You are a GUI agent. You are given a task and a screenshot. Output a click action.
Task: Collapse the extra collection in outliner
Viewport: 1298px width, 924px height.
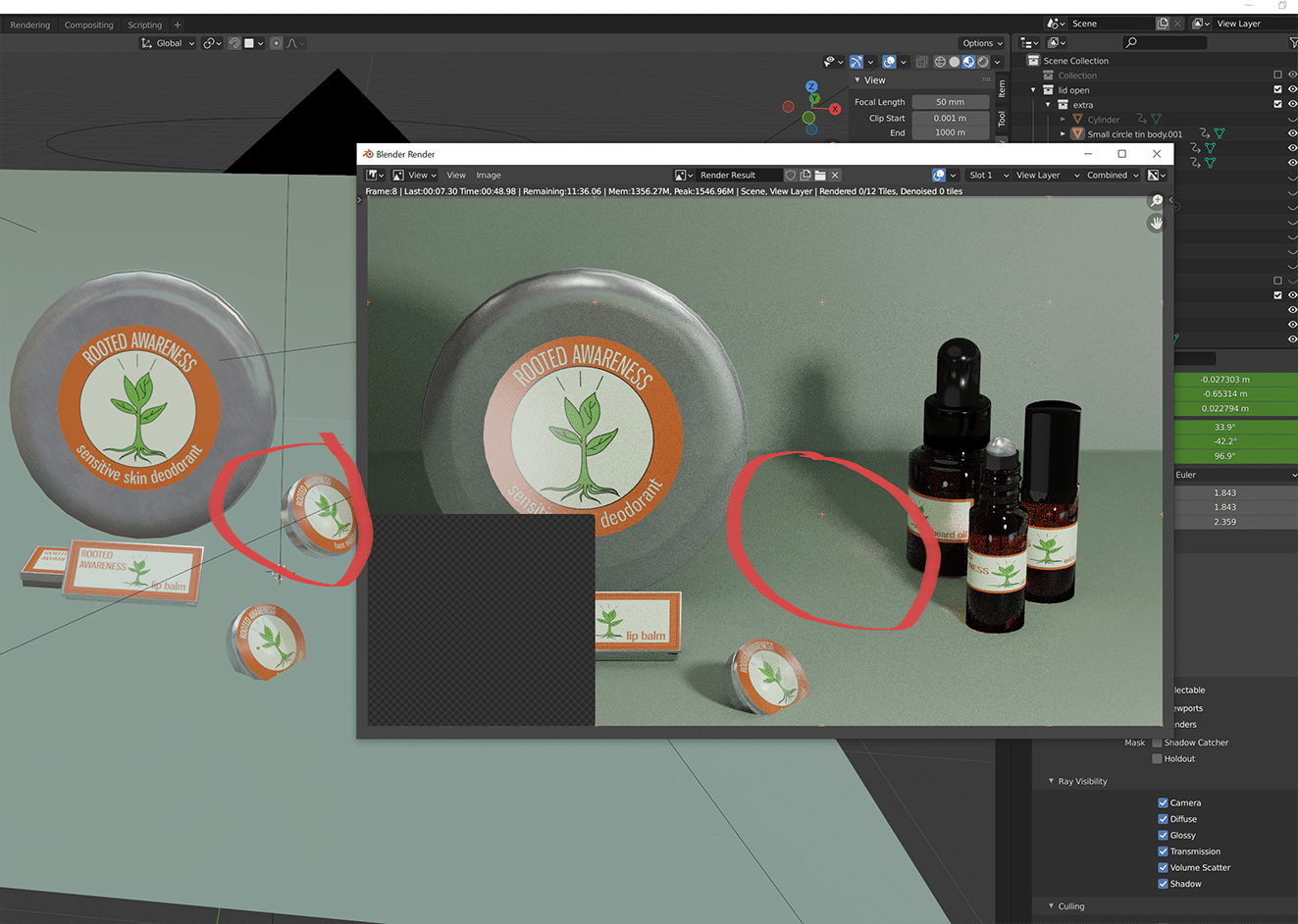point(1048,104)
